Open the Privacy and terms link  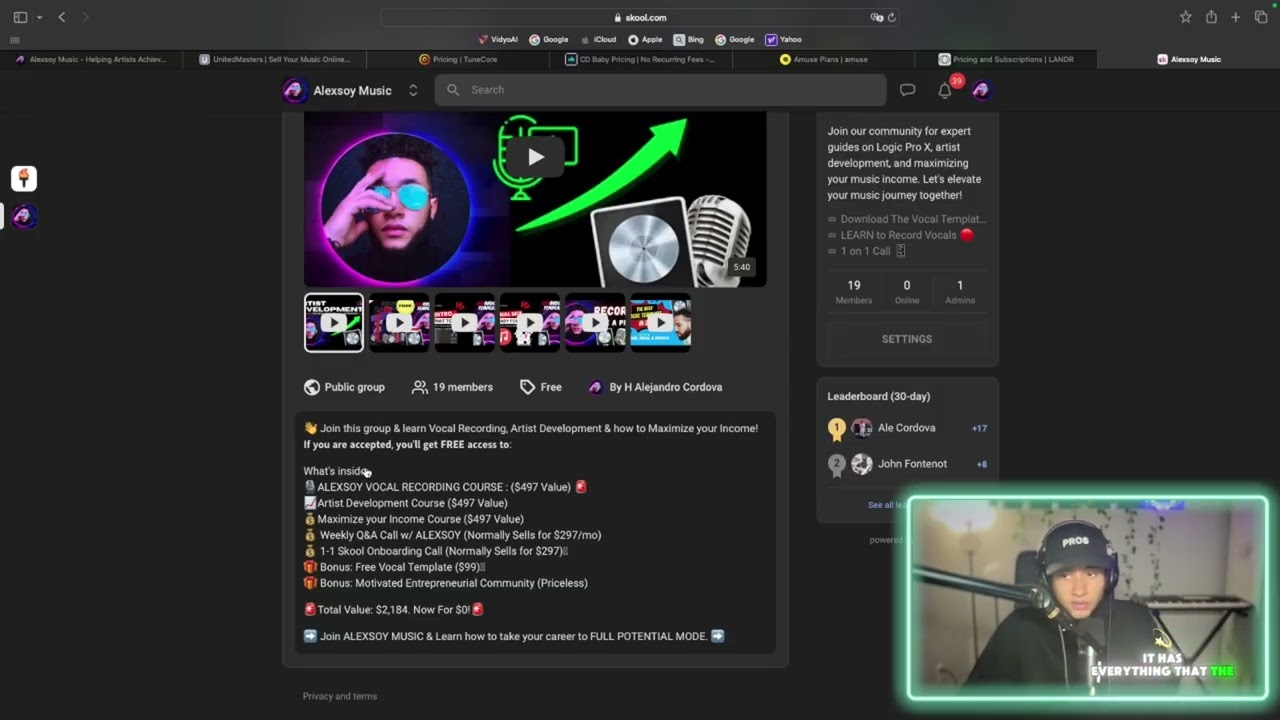(x=340, y=696)
